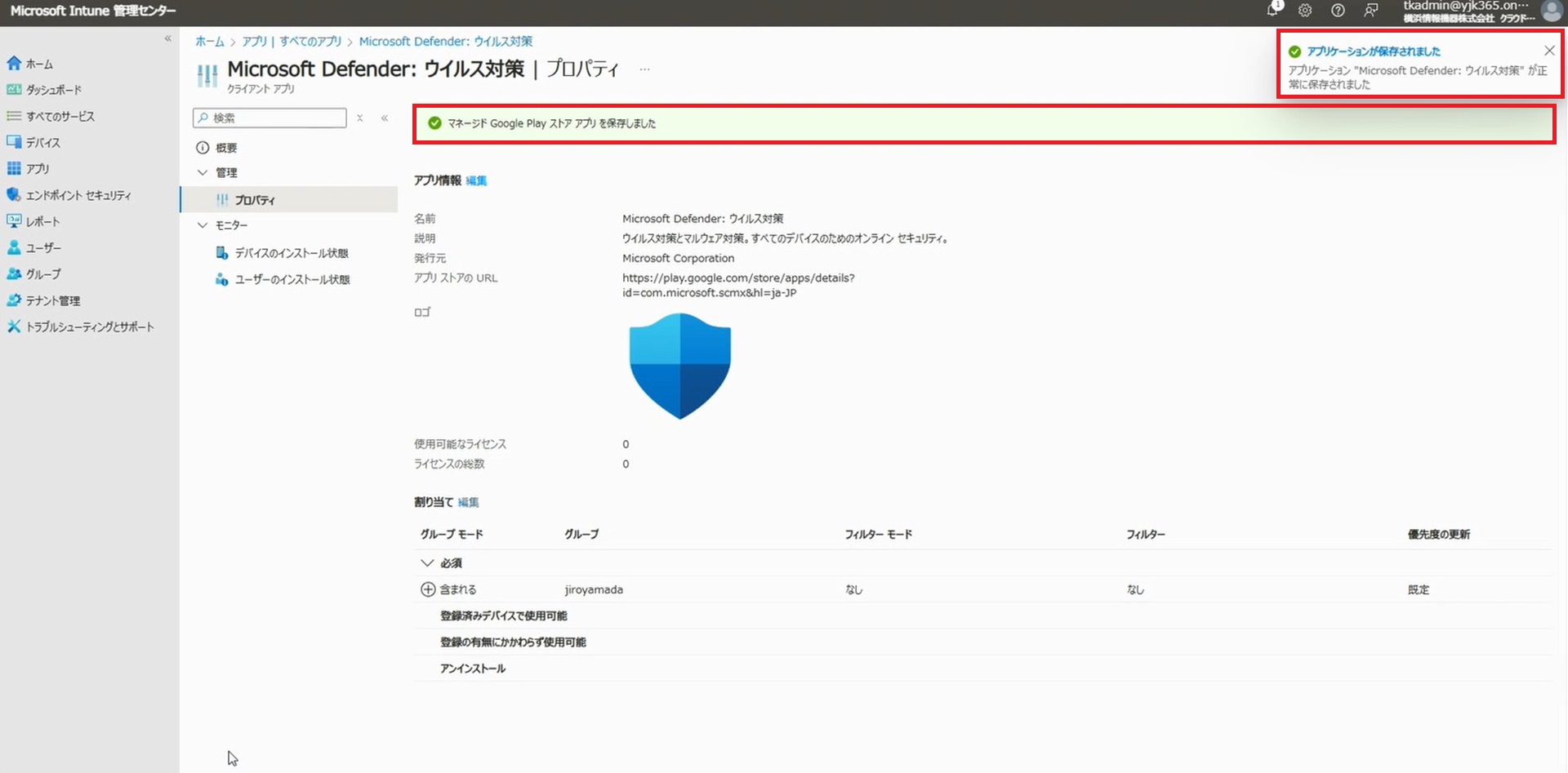Click the 検索 search field

tap(269, 118)
